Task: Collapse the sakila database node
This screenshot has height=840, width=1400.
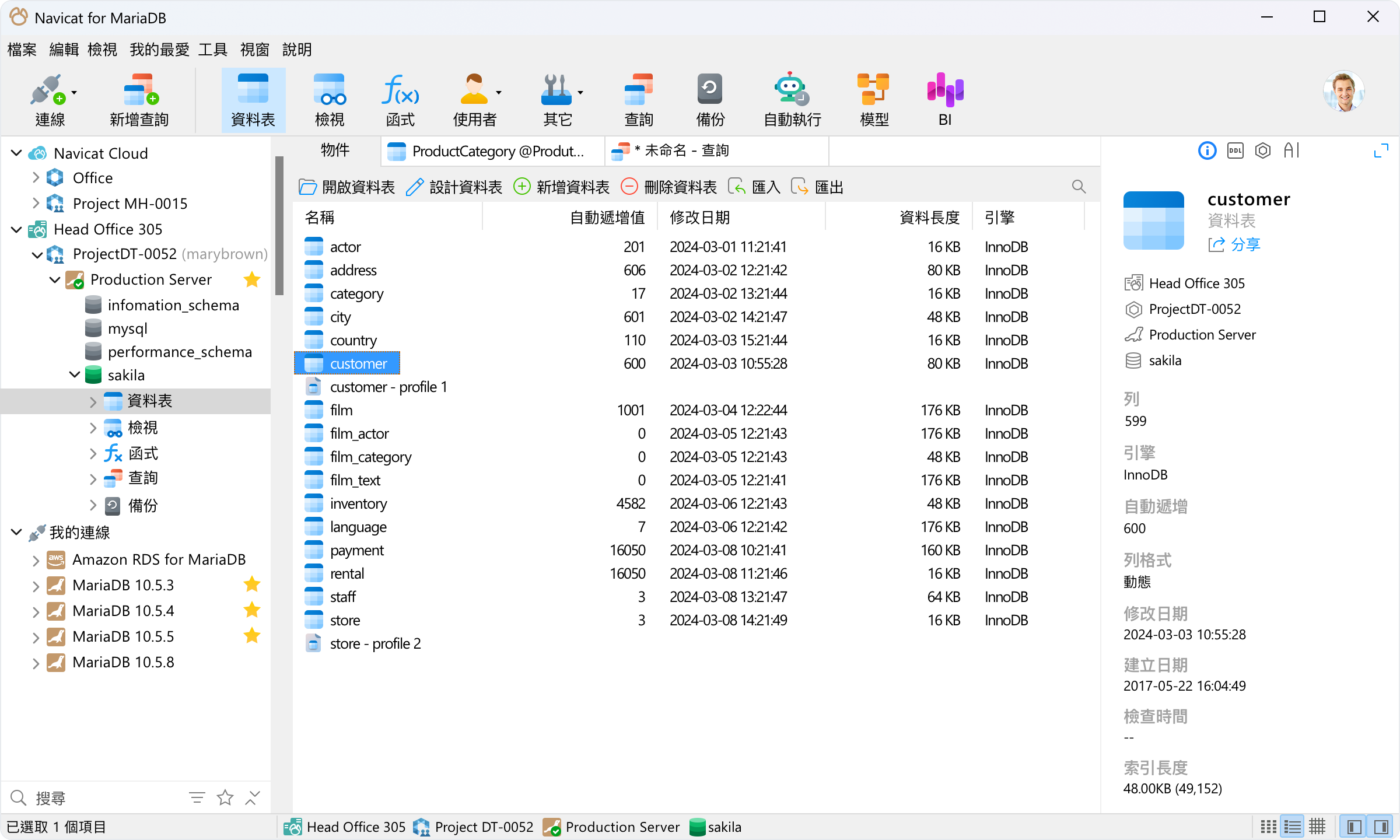Action: pyautogui.click(x=75, y=375)
